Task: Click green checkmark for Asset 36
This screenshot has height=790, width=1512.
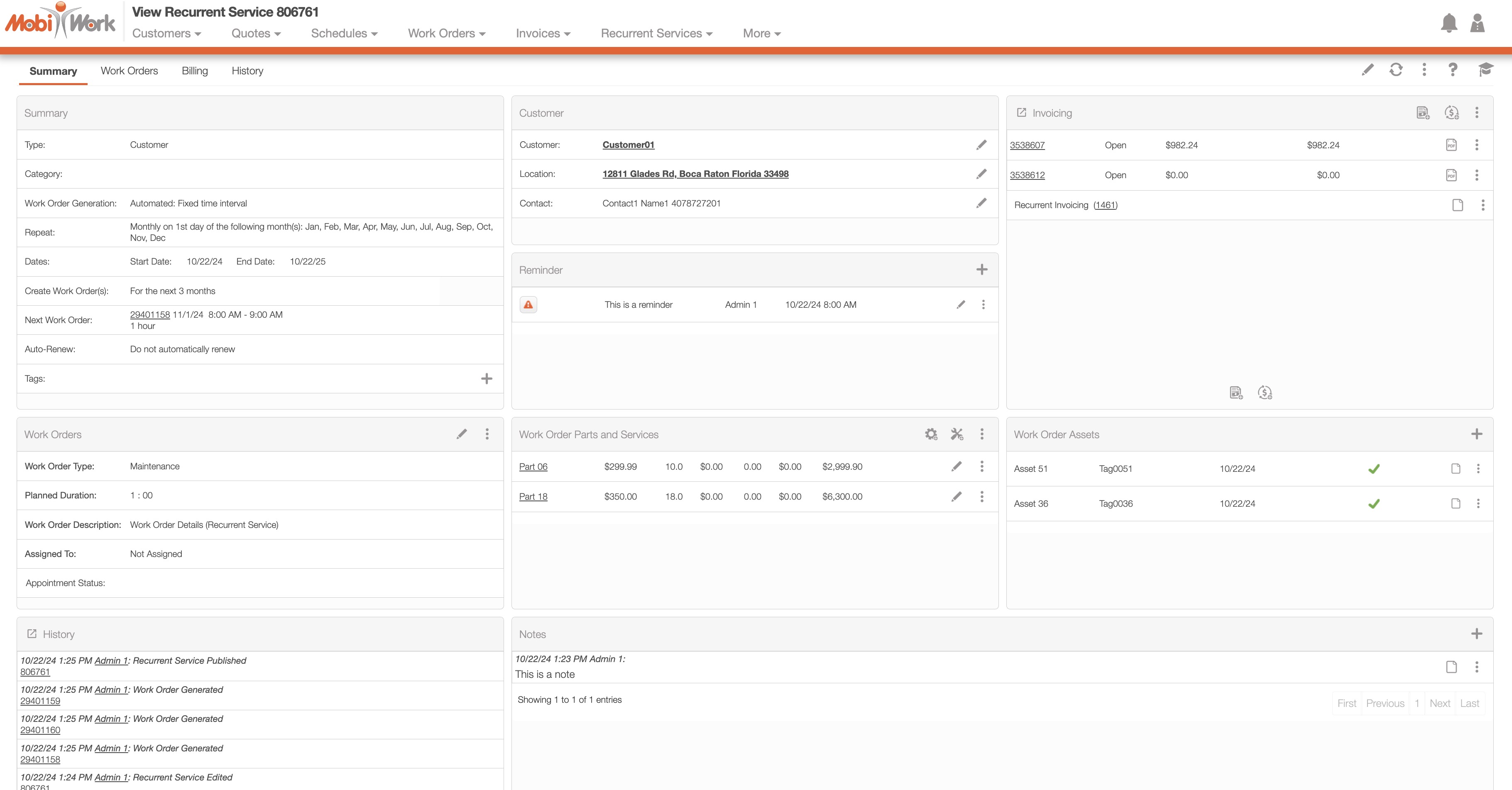Action: tap(1374, 504)
